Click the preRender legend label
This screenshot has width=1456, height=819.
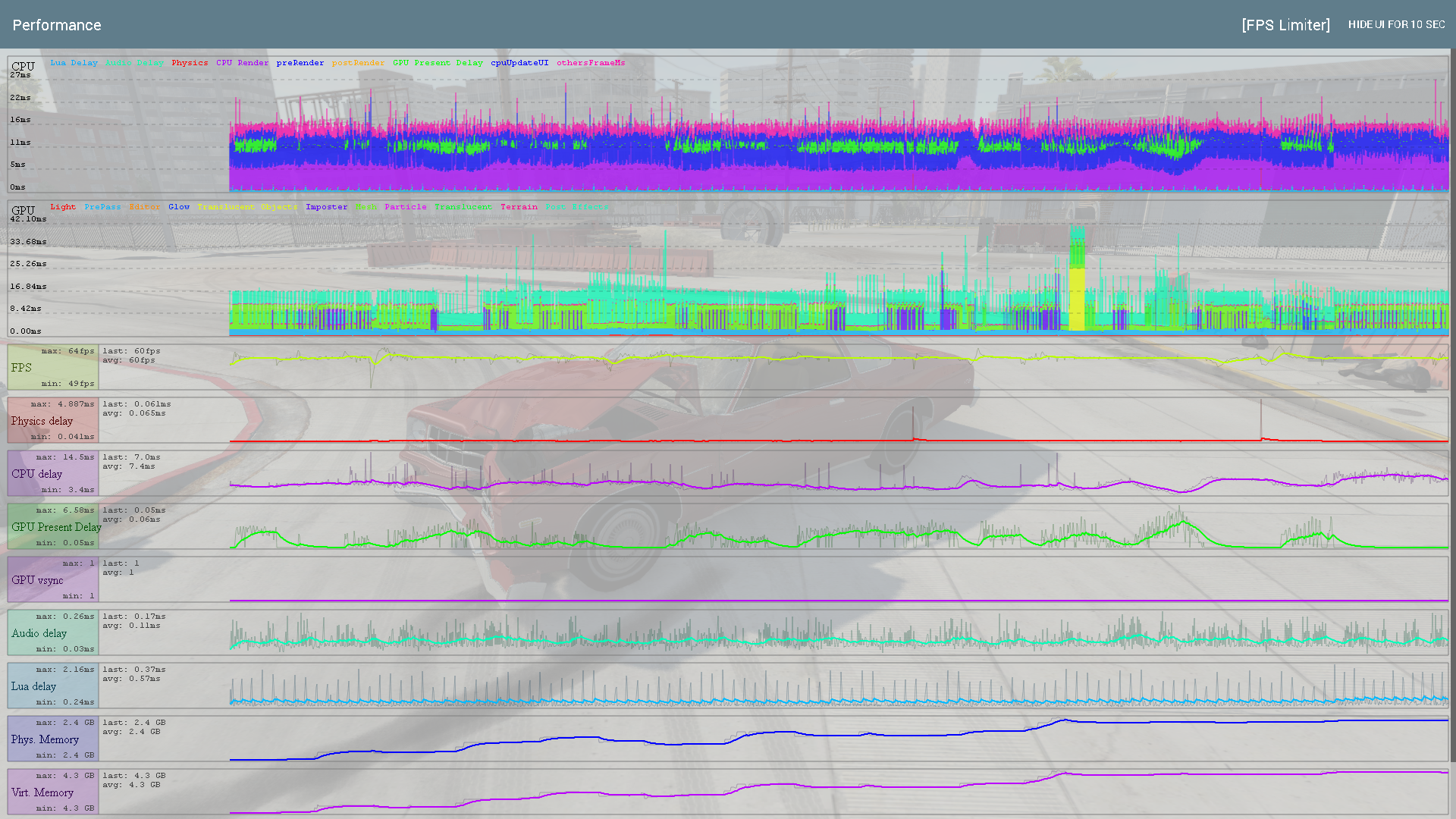click(x=300, y=63)
